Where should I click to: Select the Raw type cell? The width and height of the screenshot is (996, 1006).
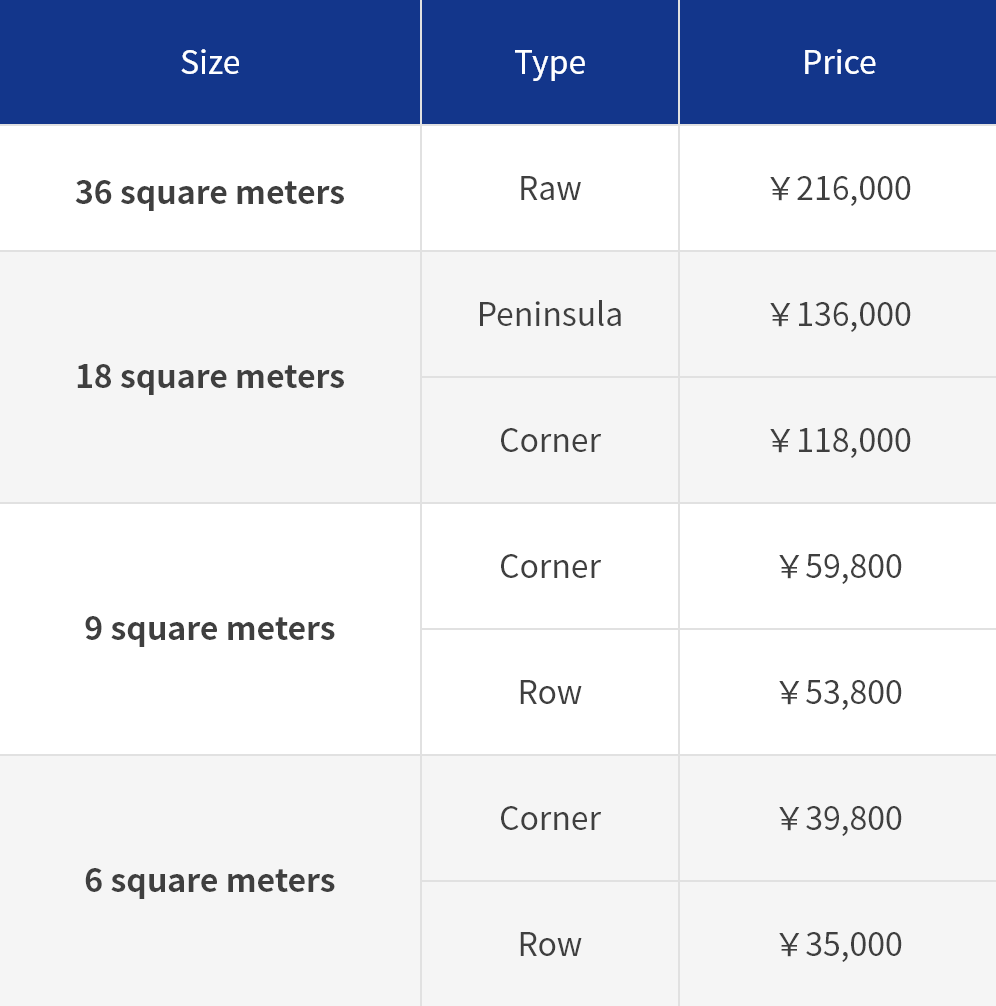coord(550,189)
